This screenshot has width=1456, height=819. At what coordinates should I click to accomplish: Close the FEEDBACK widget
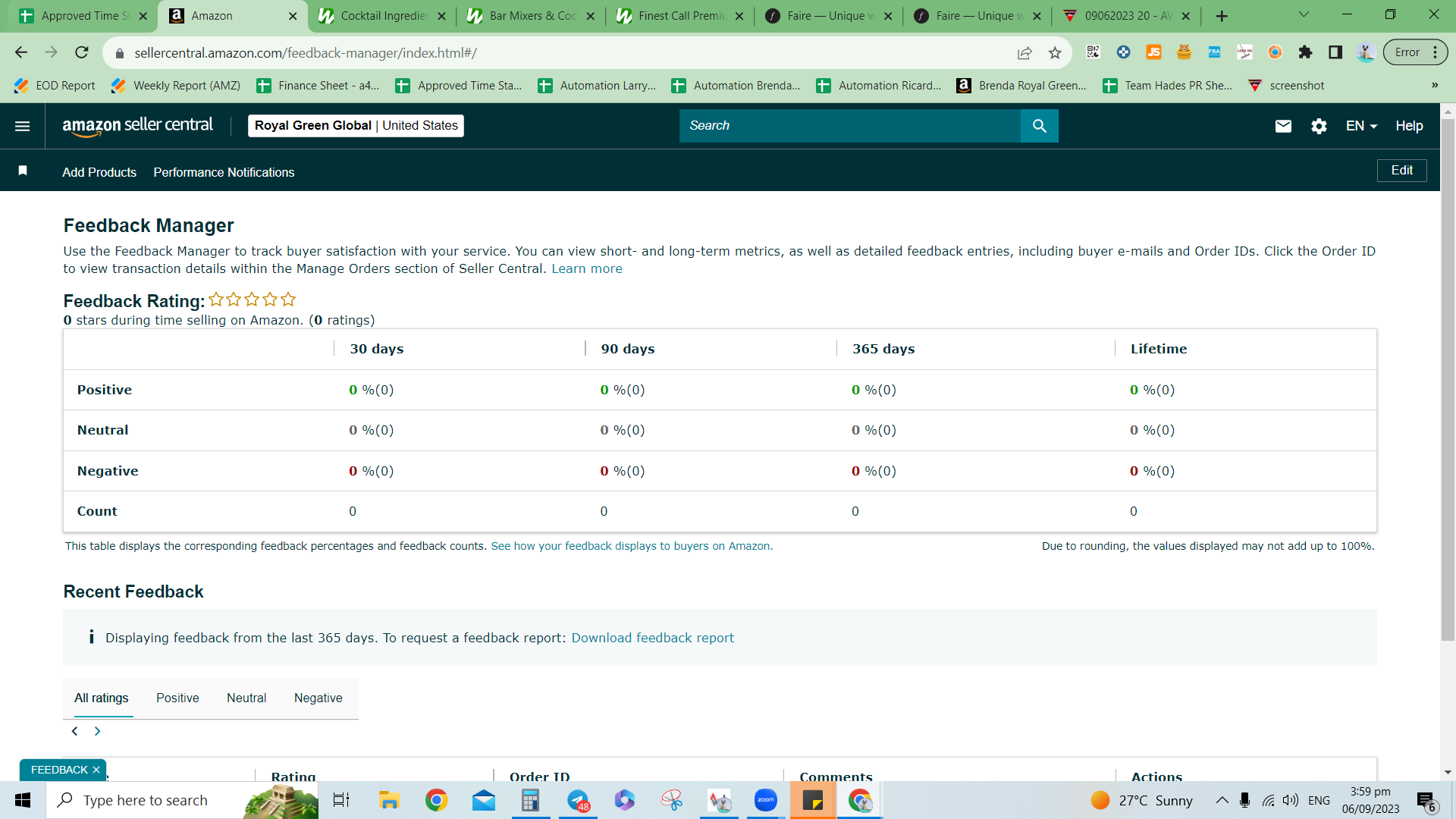point(96,770)
